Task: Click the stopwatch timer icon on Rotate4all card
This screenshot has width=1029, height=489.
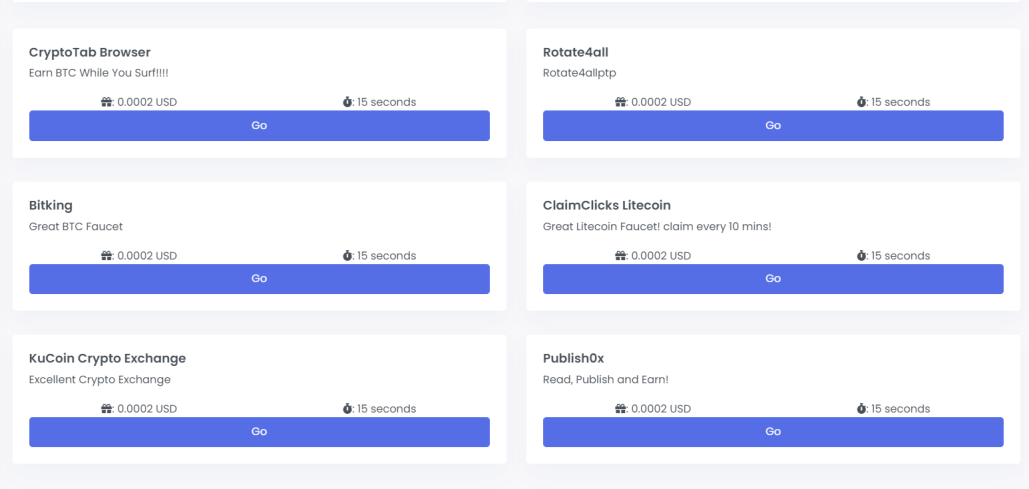Action: pos(861,102)
